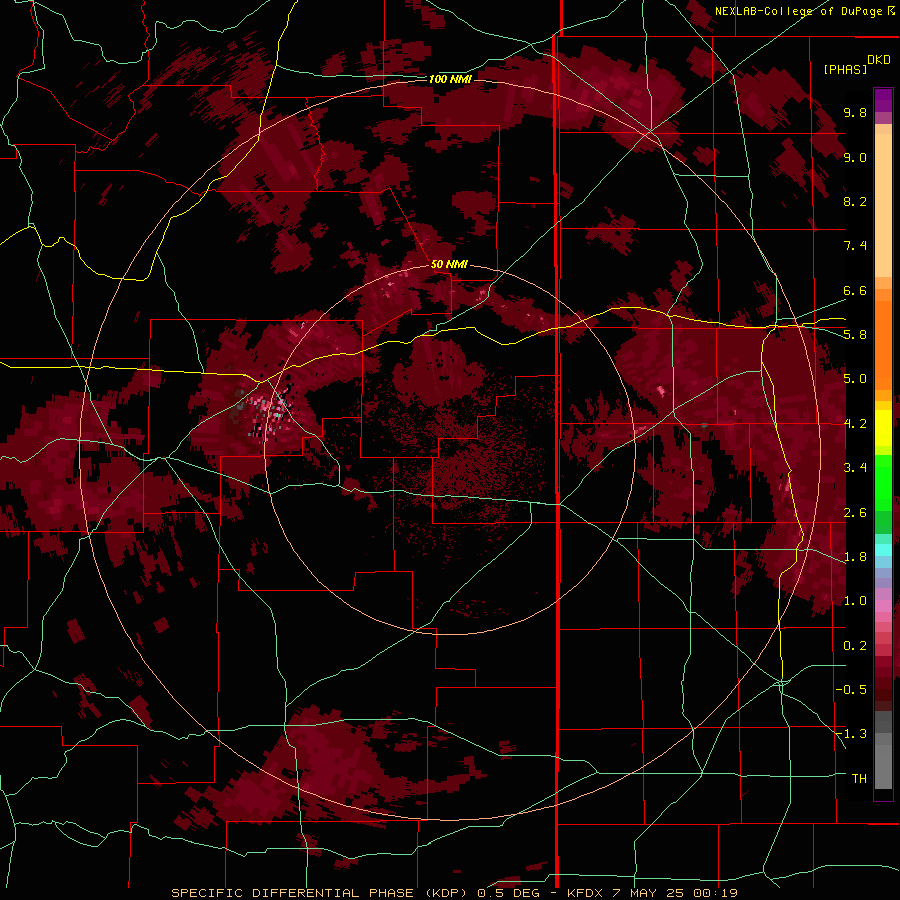Select the 100 NMI range ring label

450,79
